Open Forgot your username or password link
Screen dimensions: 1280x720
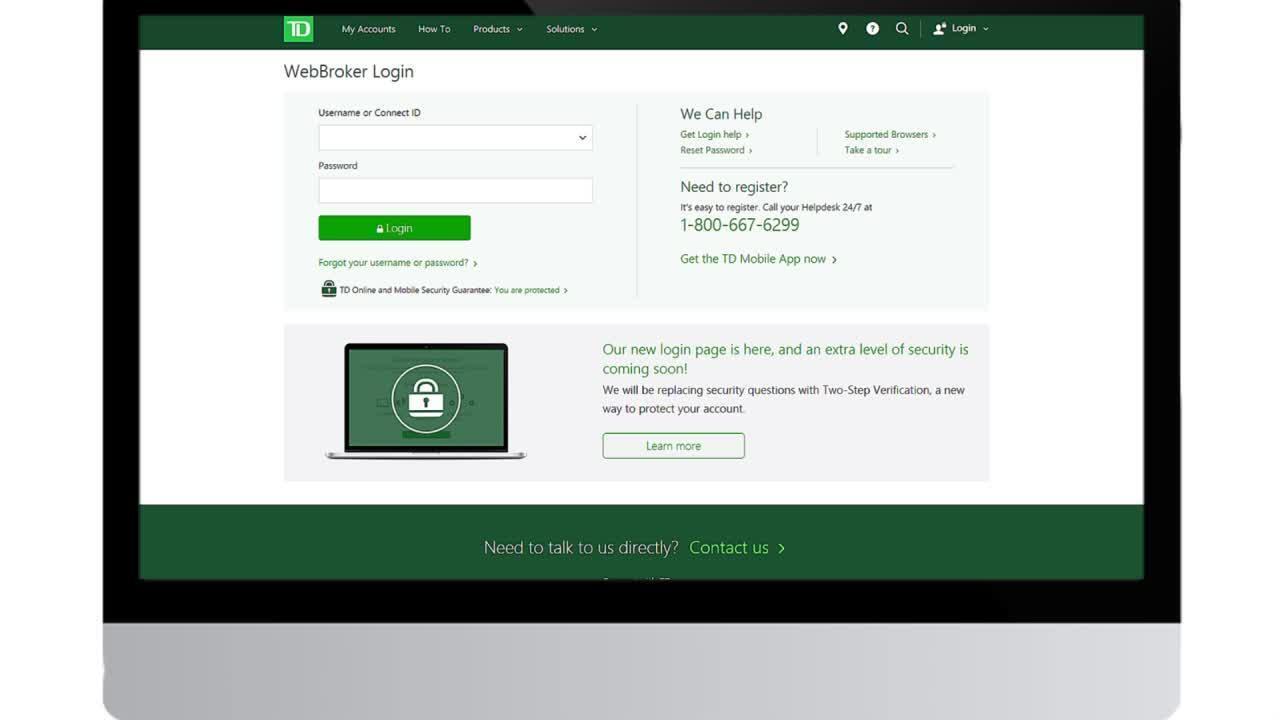(397, 263)
